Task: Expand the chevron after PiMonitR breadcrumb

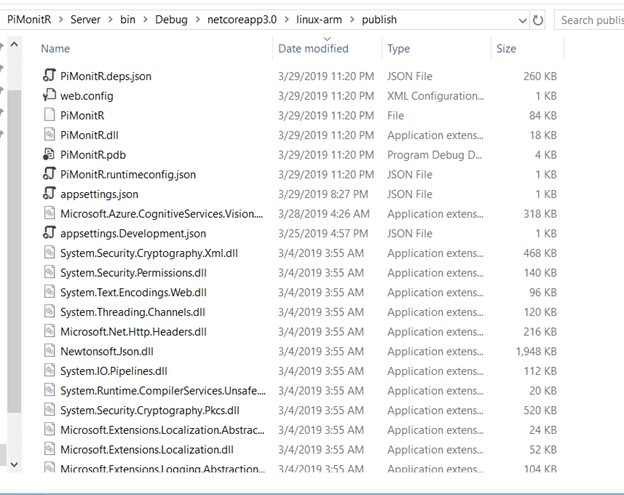Action: pos(61,19)
